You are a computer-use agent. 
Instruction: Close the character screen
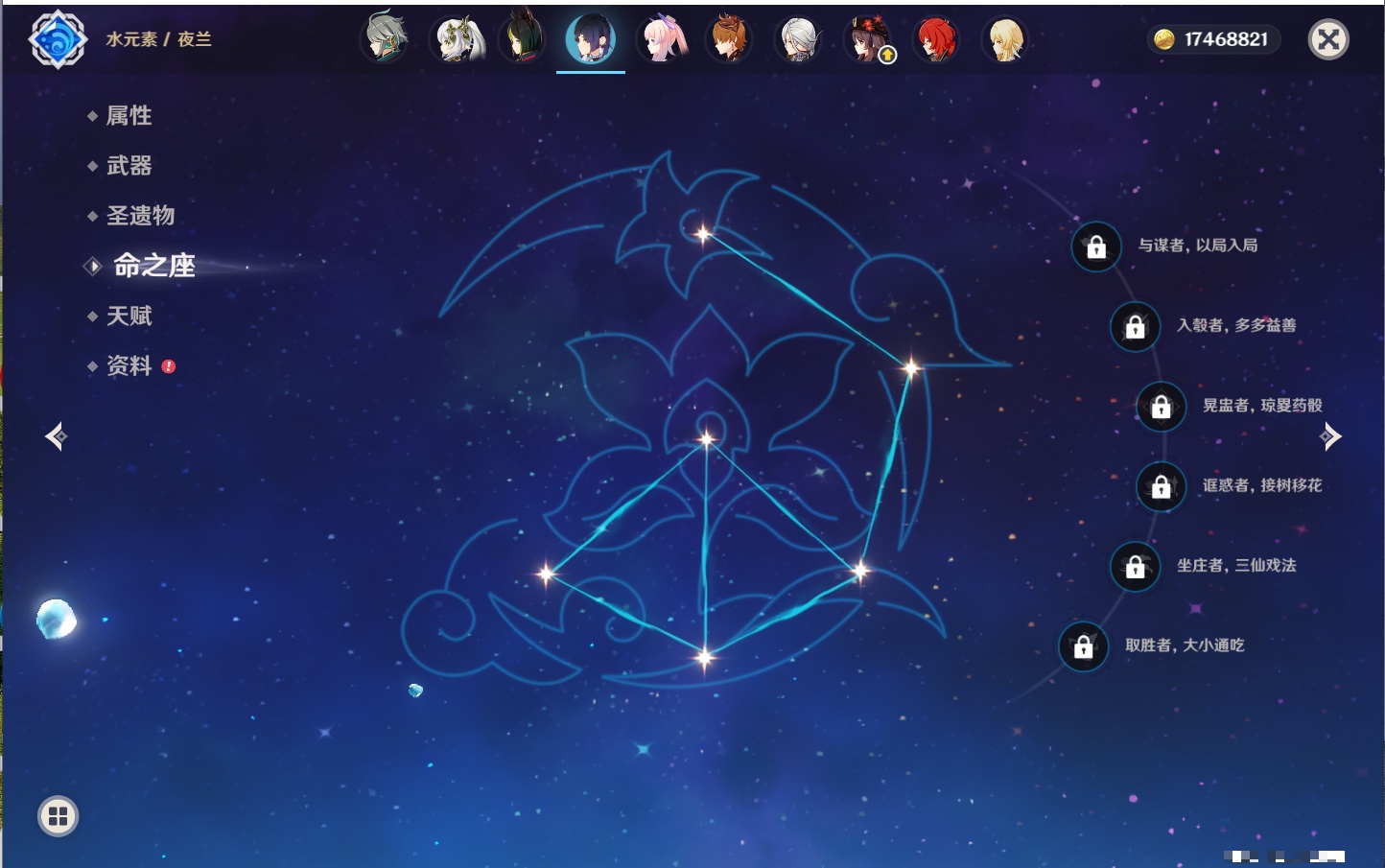click(x=1328, y=39)
